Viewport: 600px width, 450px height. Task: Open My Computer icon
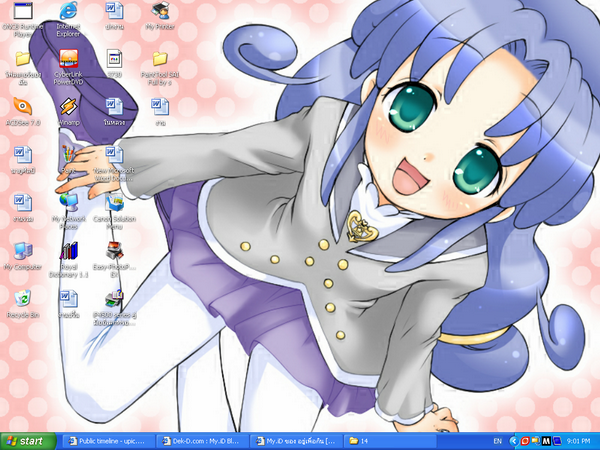23,251
